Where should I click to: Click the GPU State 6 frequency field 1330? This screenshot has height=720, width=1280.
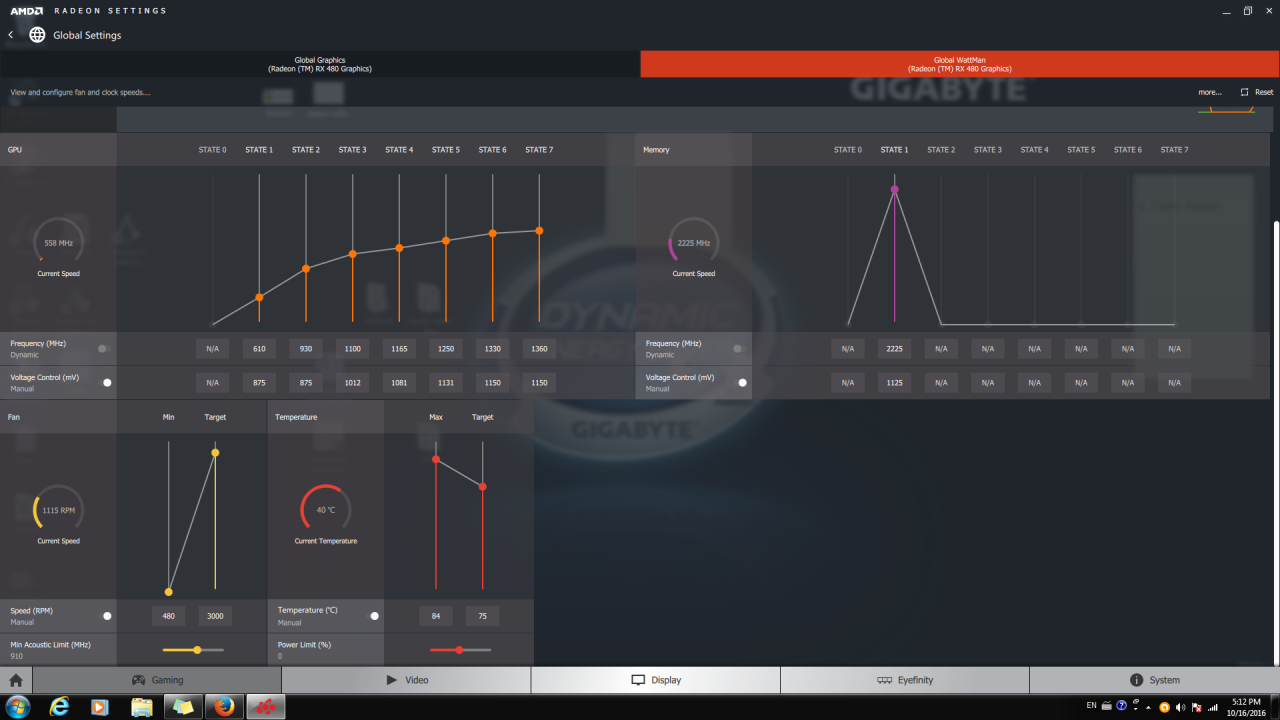(x=492, y=349)
